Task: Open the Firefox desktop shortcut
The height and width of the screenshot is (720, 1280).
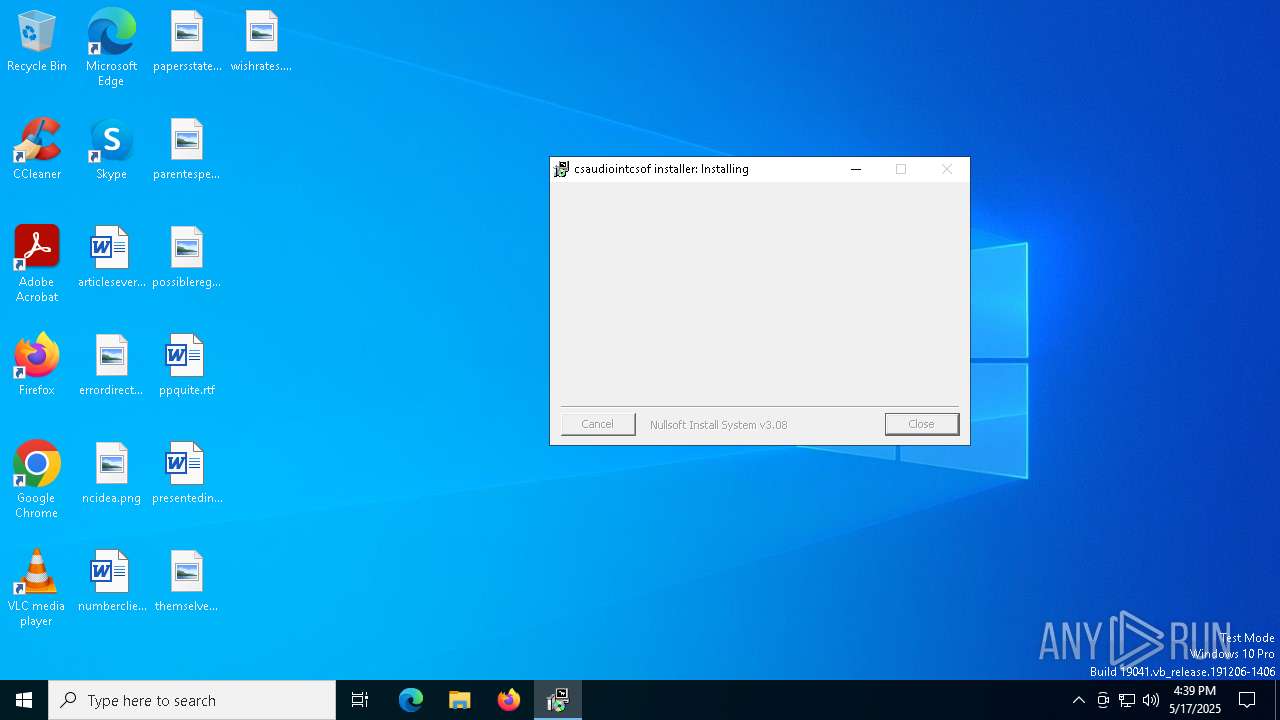Action: point(37,366)
